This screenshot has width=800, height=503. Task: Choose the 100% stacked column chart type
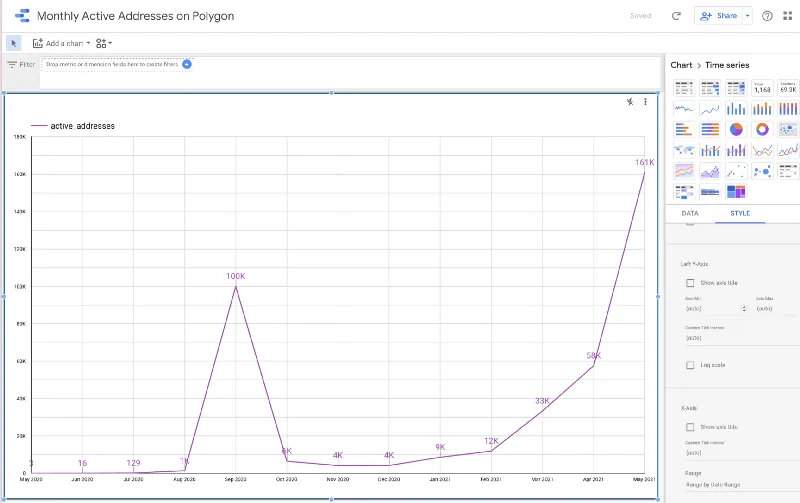pos(788,109)
